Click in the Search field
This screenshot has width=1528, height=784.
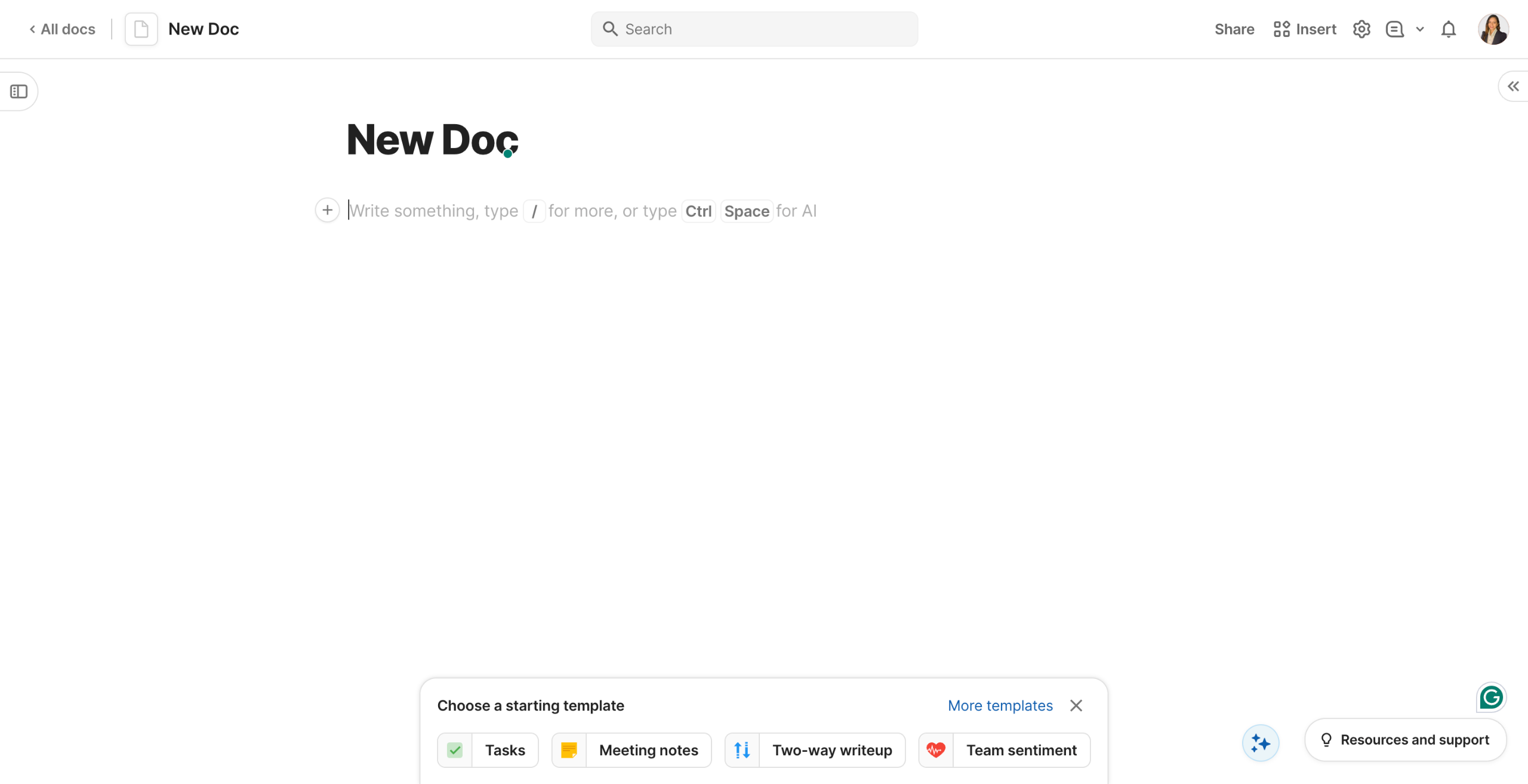click(754, 29)
